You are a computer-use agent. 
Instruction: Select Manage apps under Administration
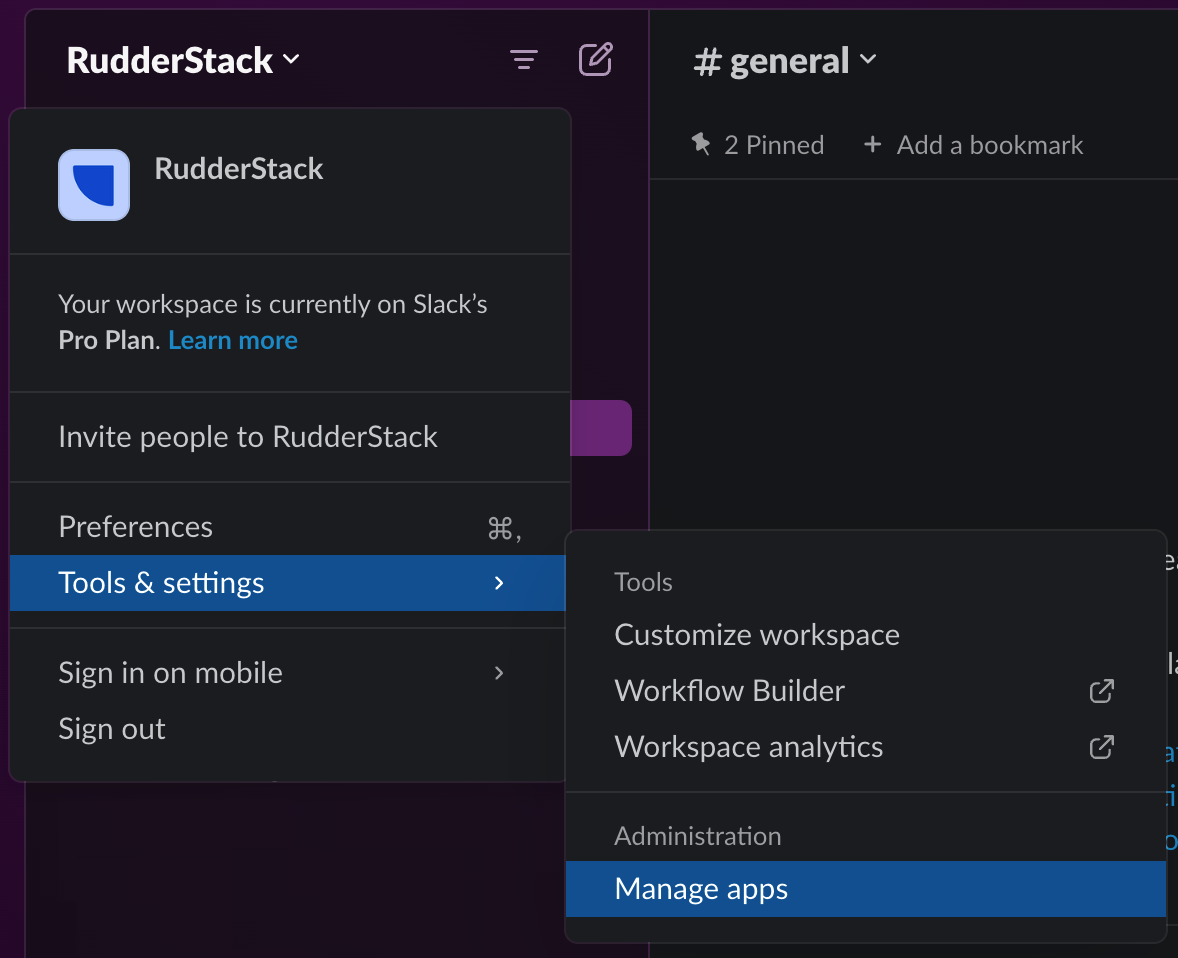click(x=866, y=889)
